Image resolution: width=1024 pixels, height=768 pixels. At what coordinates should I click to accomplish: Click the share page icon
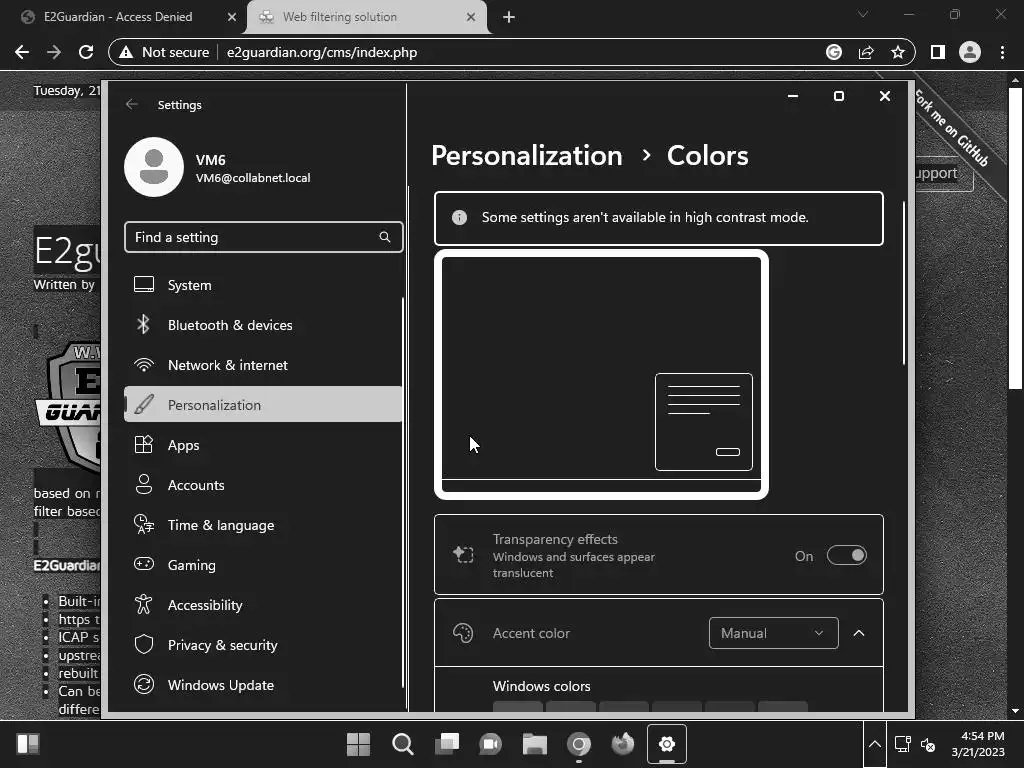pos(866,52)
